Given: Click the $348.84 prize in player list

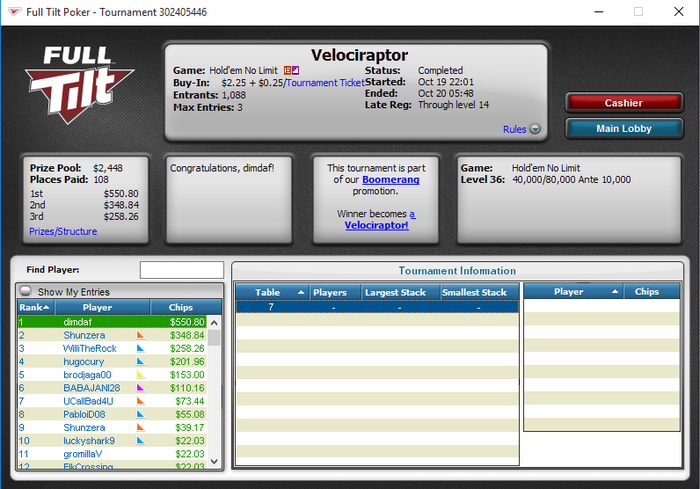Looking at the screenshot, I should pyautogui.click(x=187, y=335).
